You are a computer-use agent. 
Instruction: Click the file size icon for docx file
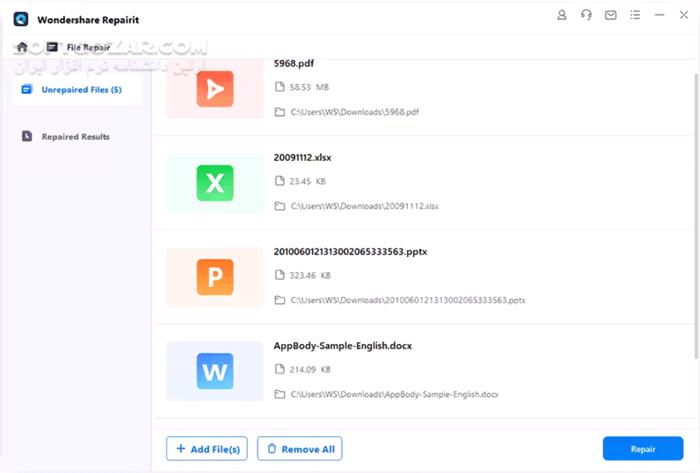[279, 369]
